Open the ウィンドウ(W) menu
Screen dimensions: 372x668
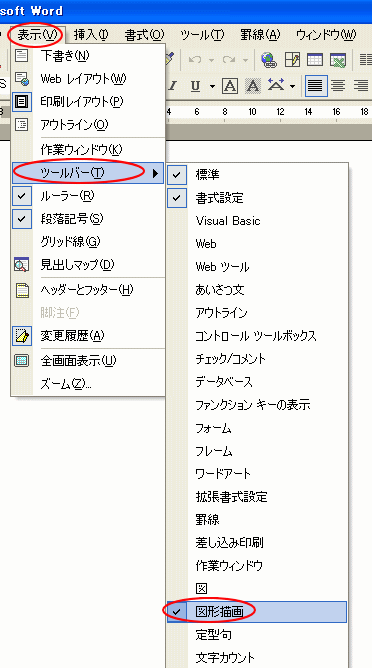(326, 35)
